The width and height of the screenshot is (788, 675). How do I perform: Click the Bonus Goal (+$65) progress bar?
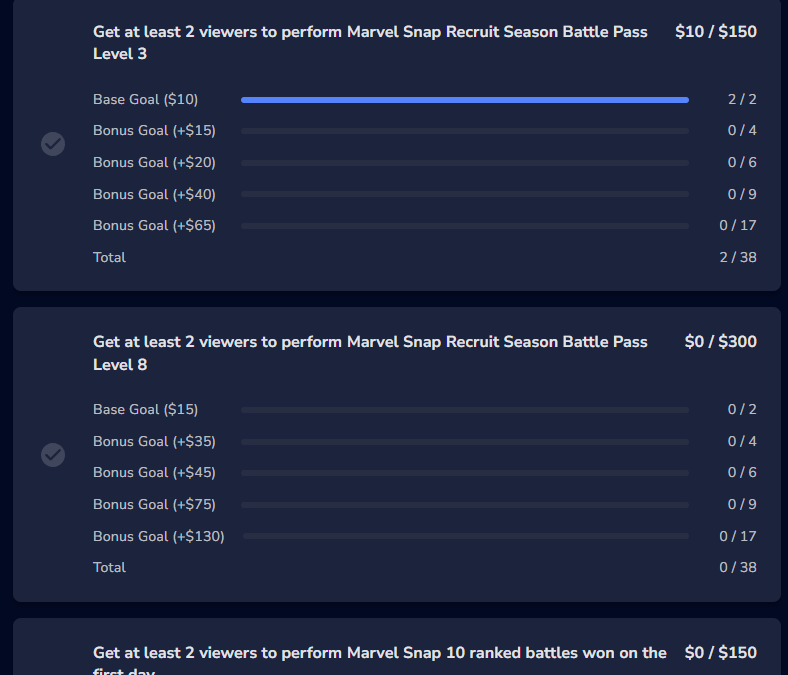[464, 226]
